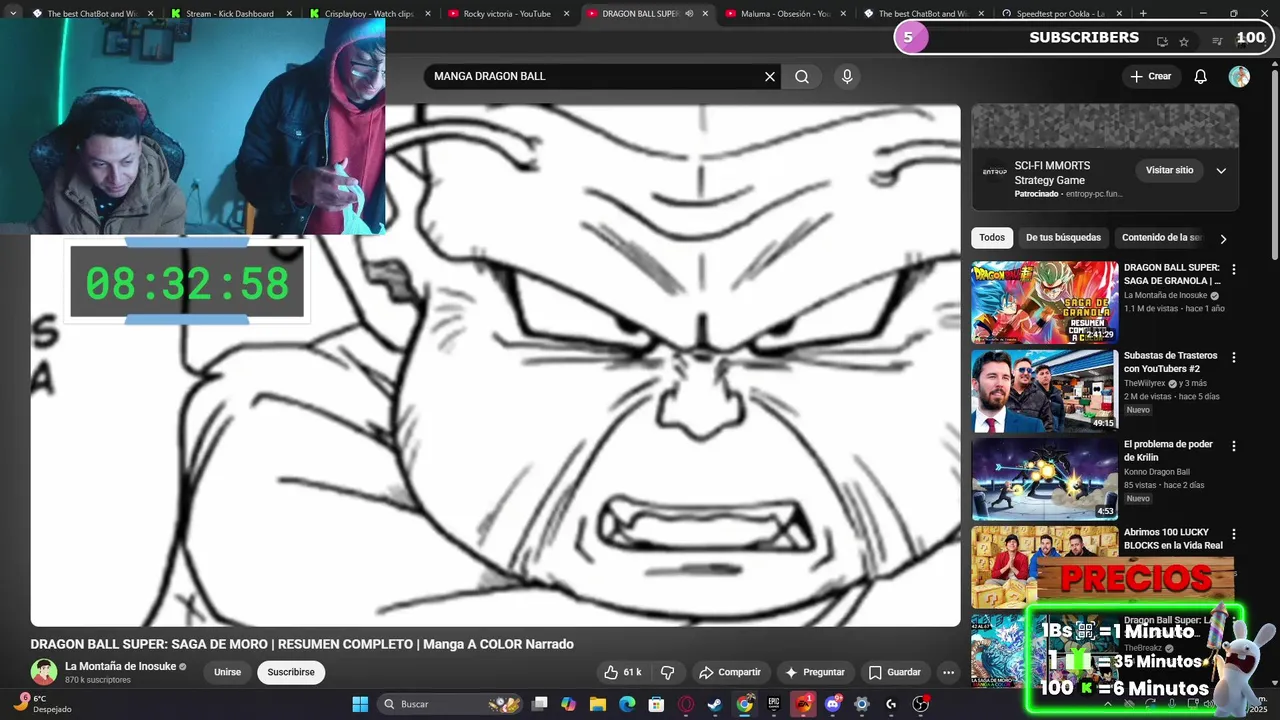The image size is (1280, 720).
Task: Like the video (61 k)
Action: (622, 672)
